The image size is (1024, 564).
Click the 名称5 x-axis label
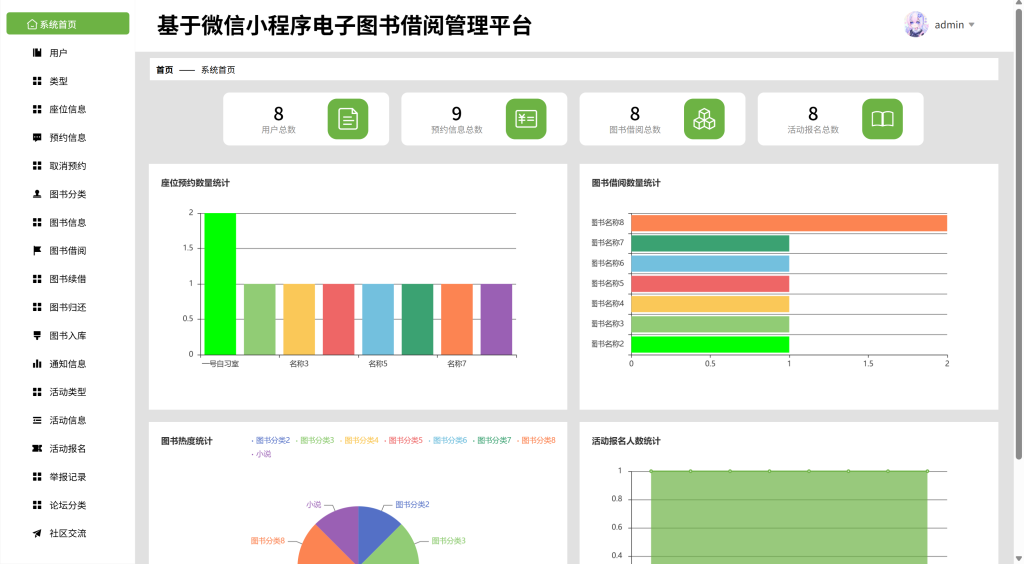(x=377, y=364)
